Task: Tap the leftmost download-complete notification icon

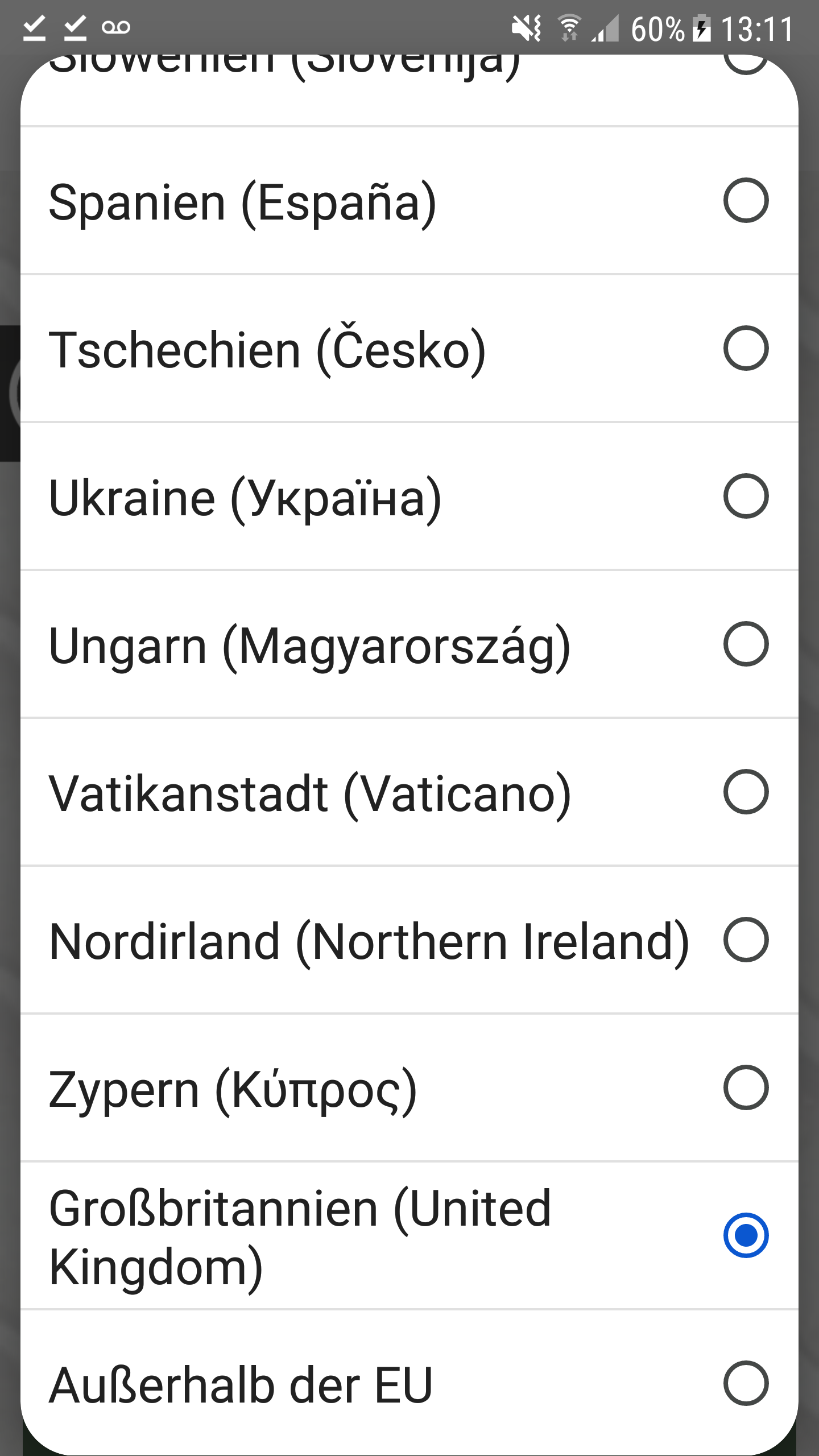Action: [35, 27]
